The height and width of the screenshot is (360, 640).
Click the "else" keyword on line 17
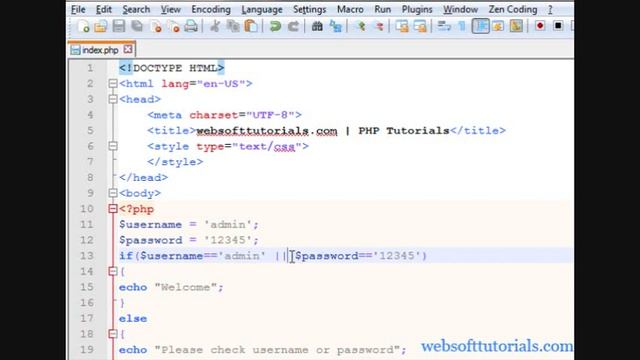click(133, 319)
